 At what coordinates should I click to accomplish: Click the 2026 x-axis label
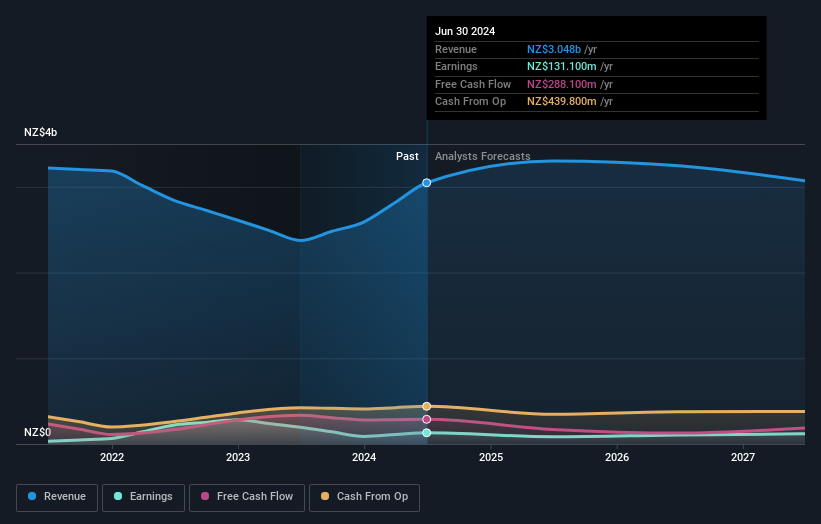[x=617, y=457]
